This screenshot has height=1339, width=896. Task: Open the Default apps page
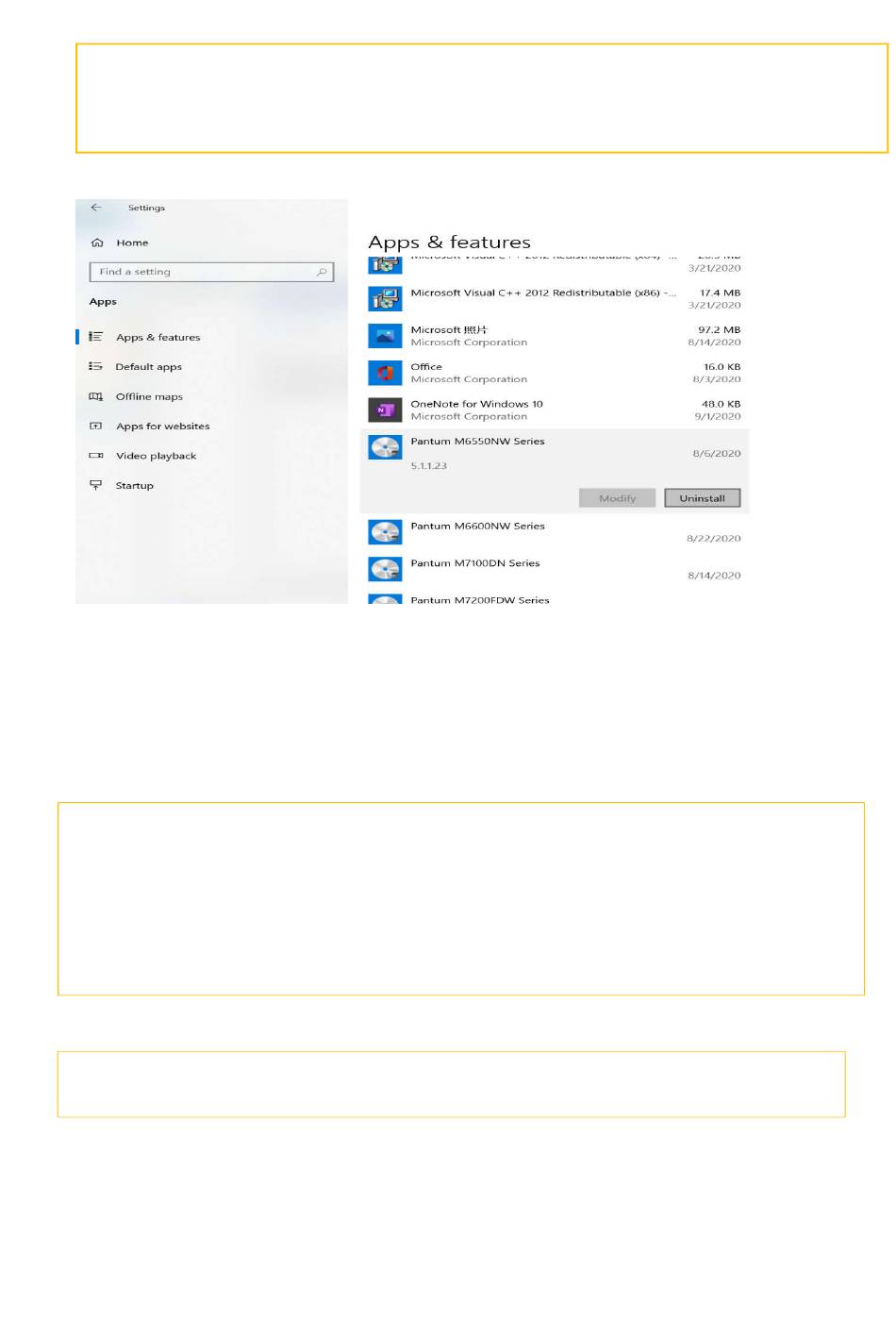[x=148, y=367]
